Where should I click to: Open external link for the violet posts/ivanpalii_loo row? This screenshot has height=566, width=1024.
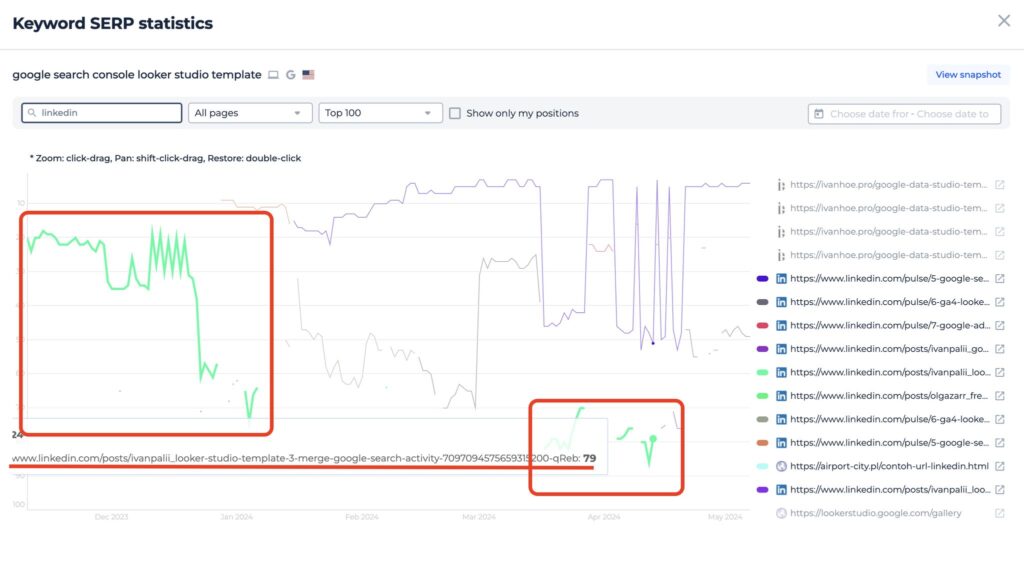[999, 490]
